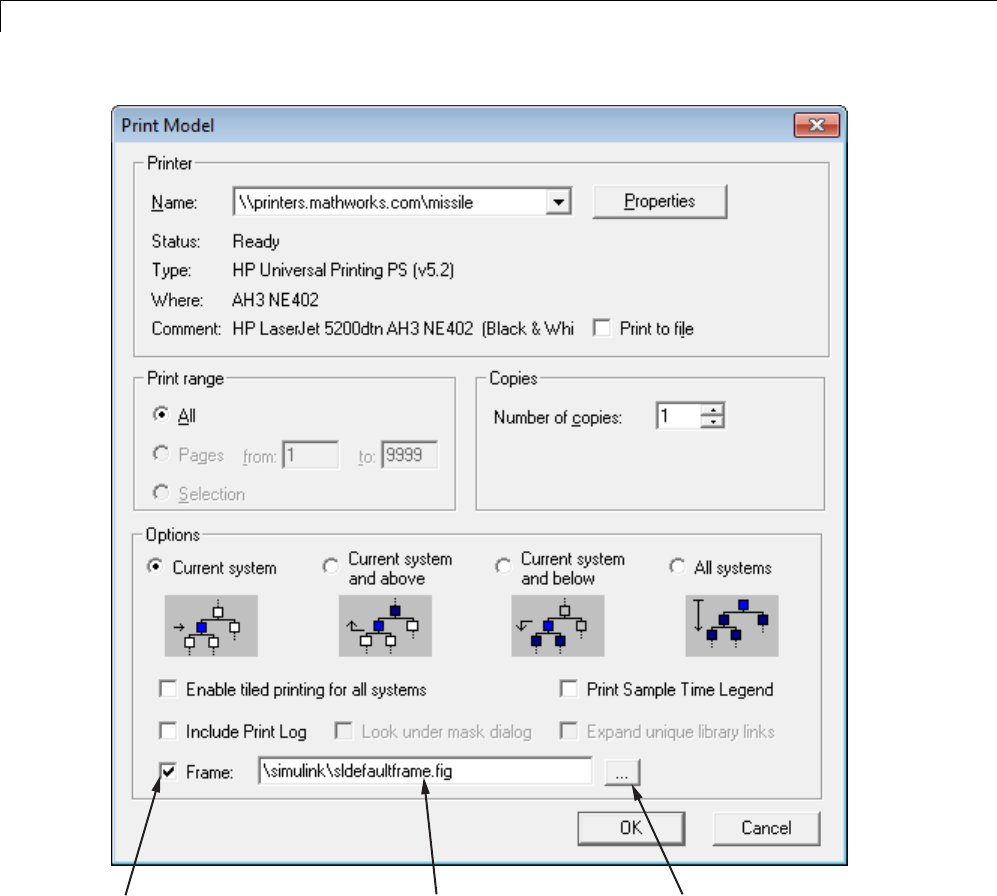Select the Selection print range option
Viewport: 997px width, 896px height.
[x=161, y=493]
